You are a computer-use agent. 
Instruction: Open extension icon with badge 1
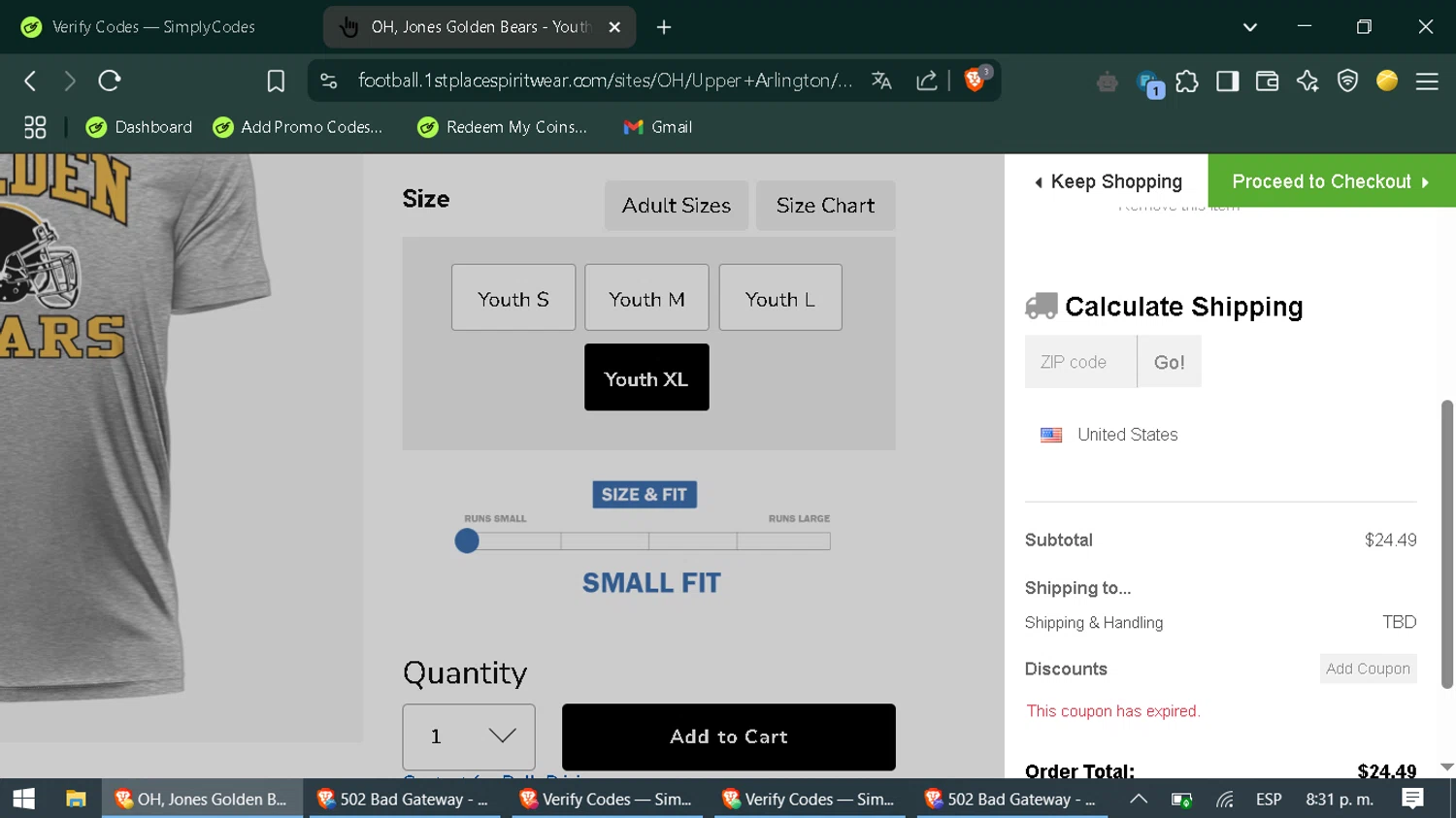pos(1149,83)
